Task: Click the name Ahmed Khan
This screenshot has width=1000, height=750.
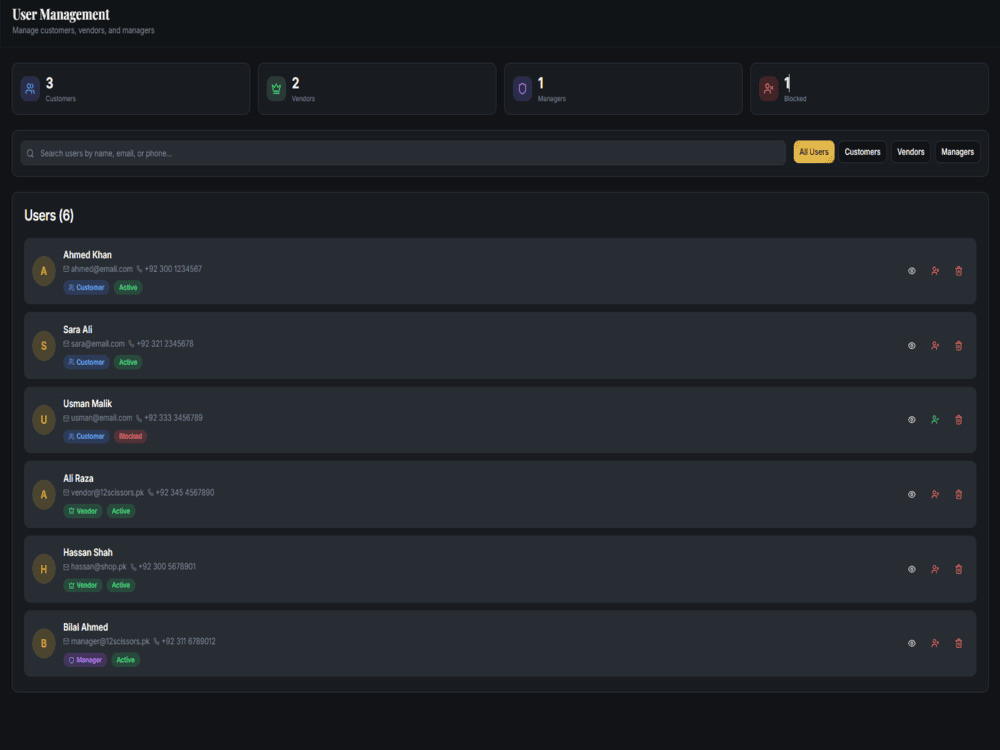Action: pyautogui.click(x=87, y=255)
